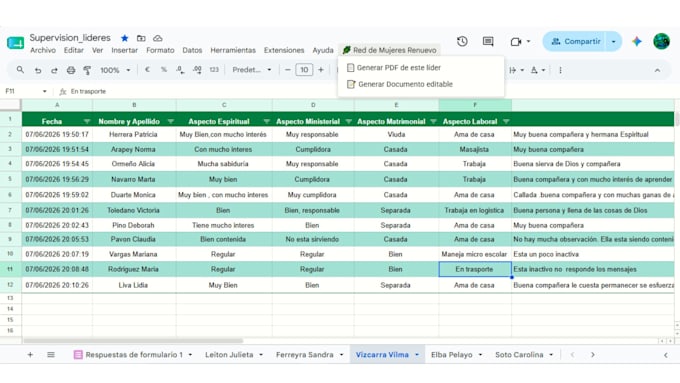This screenshot has height=383, width=680.
Task: Switch to Ferreyra Sandra sheet tab
Action: click(x=304, y=355)
